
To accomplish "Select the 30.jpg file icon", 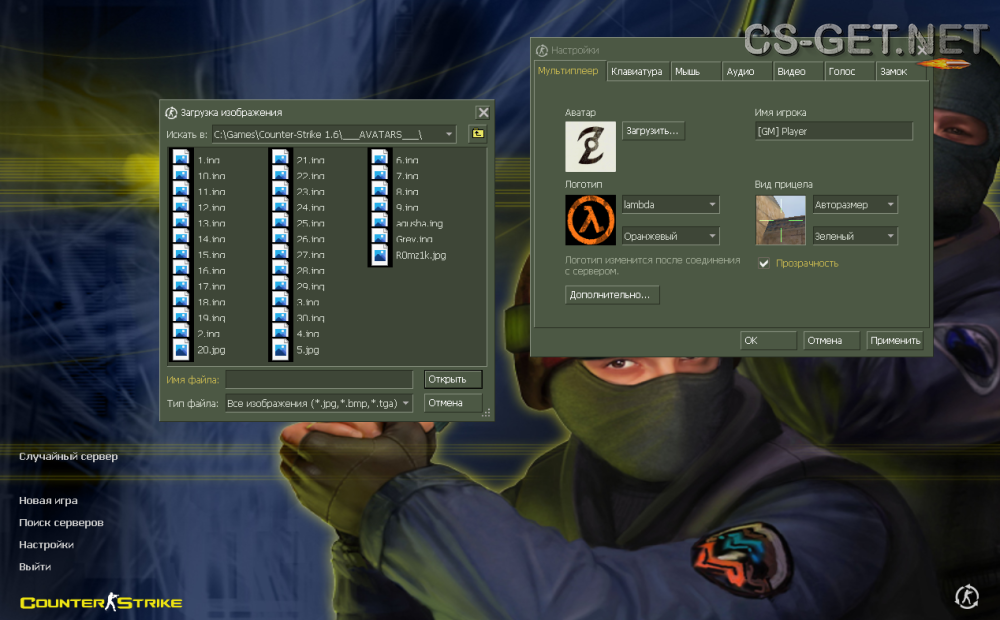I will 281,316.
